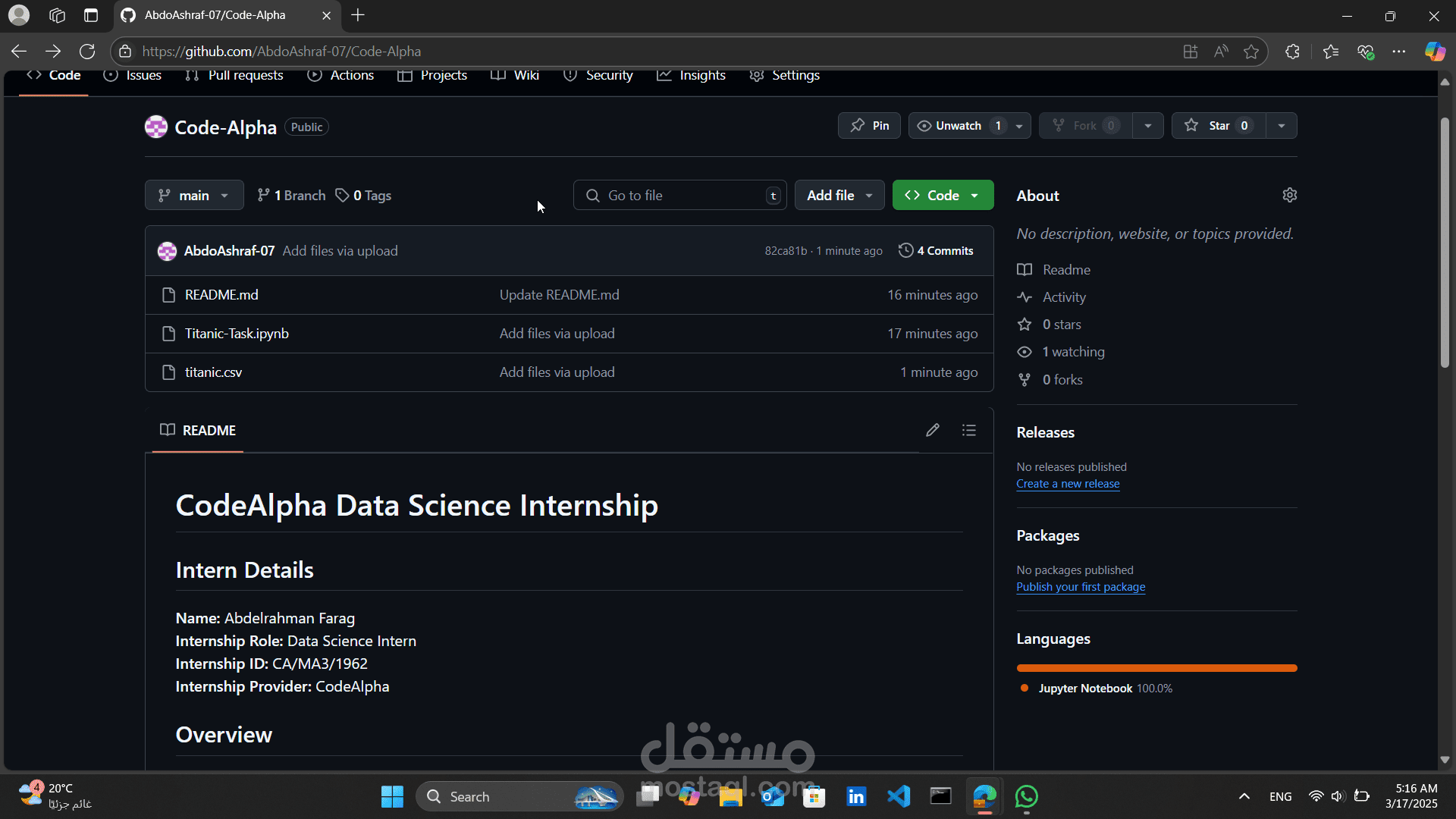
Task: Refresh the page with reload icon
Action: pyautogui.click(x=87, y=52)
